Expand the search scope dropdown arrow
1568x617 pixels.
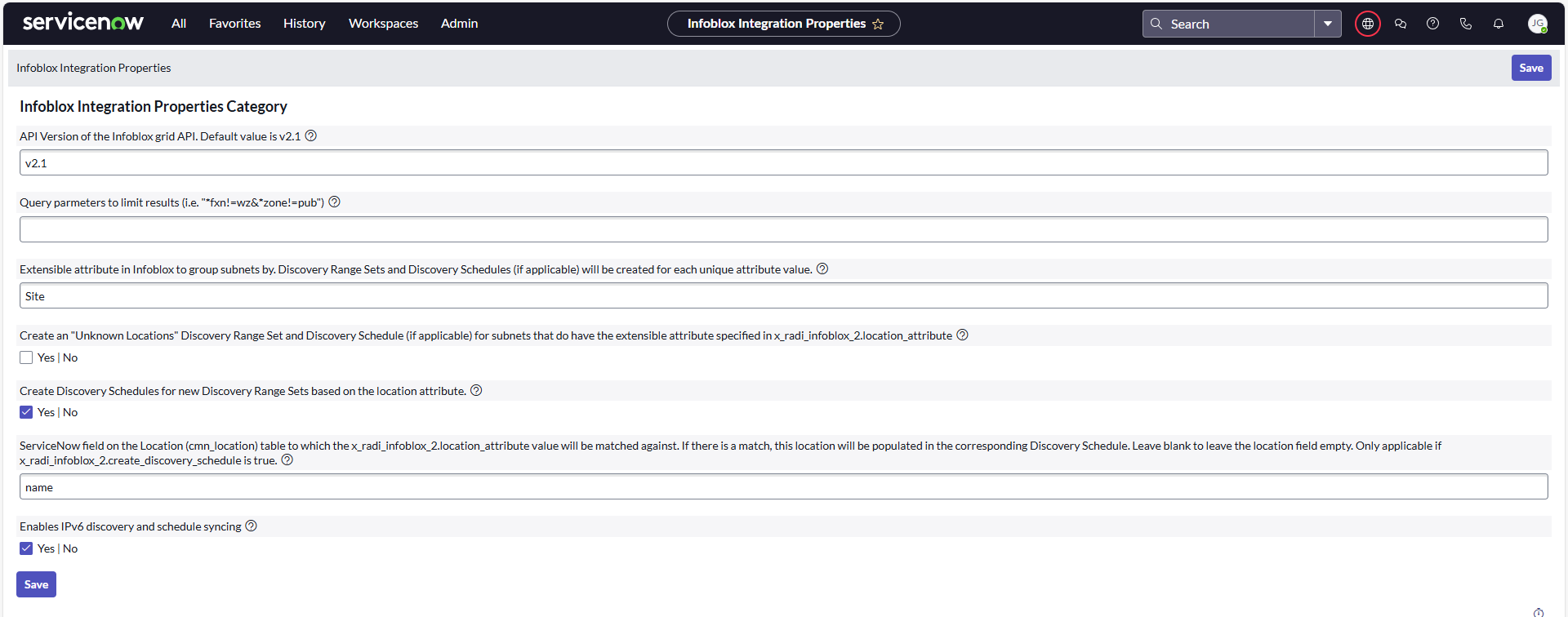pos(1328,24)
